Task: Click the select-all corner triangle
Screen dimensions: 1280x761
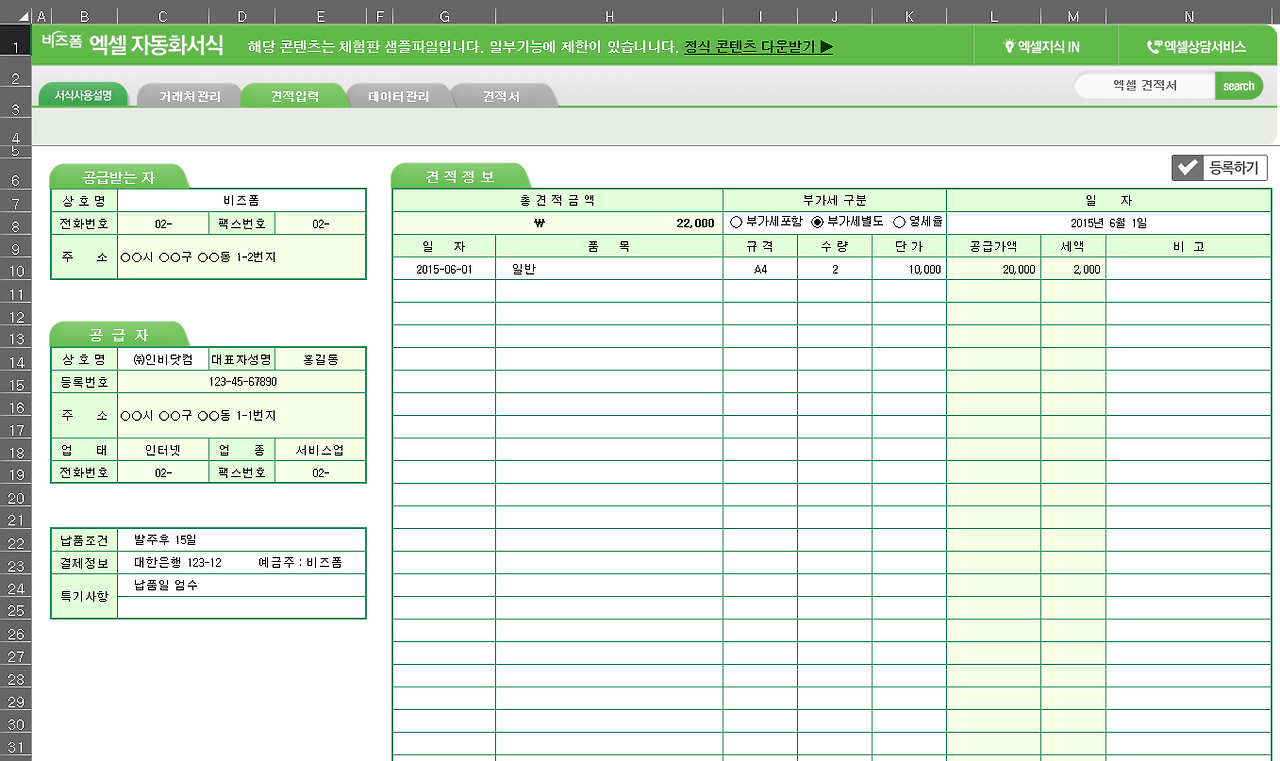Action: [x=22, y=16]
